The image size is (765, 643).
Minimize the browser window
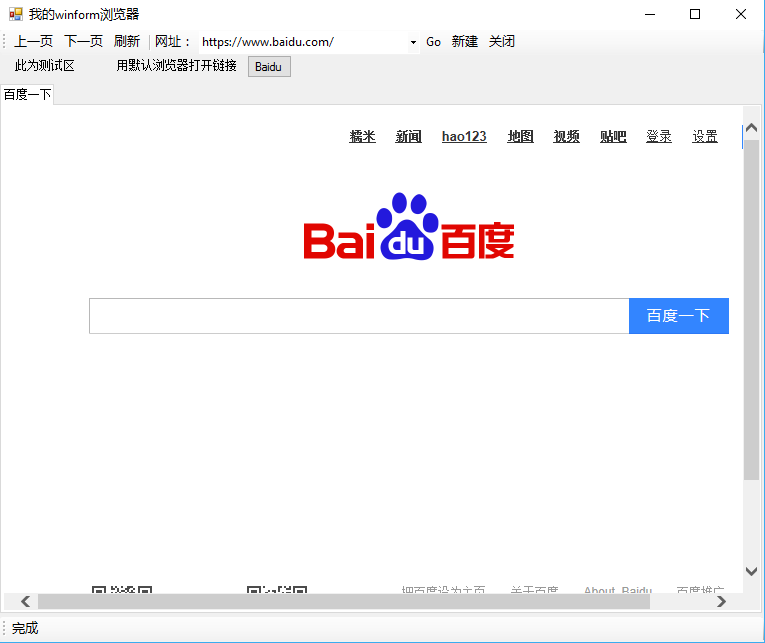(650, 14)
